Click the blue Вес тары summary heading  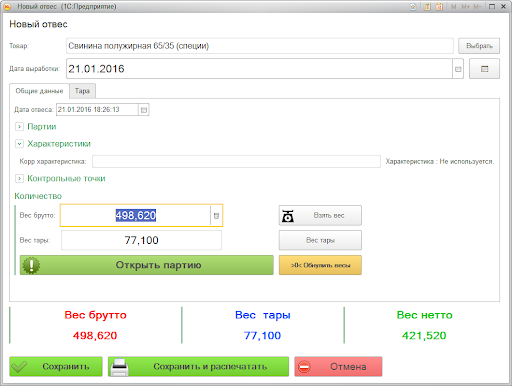pyautogui.click(x=263, y=315)
